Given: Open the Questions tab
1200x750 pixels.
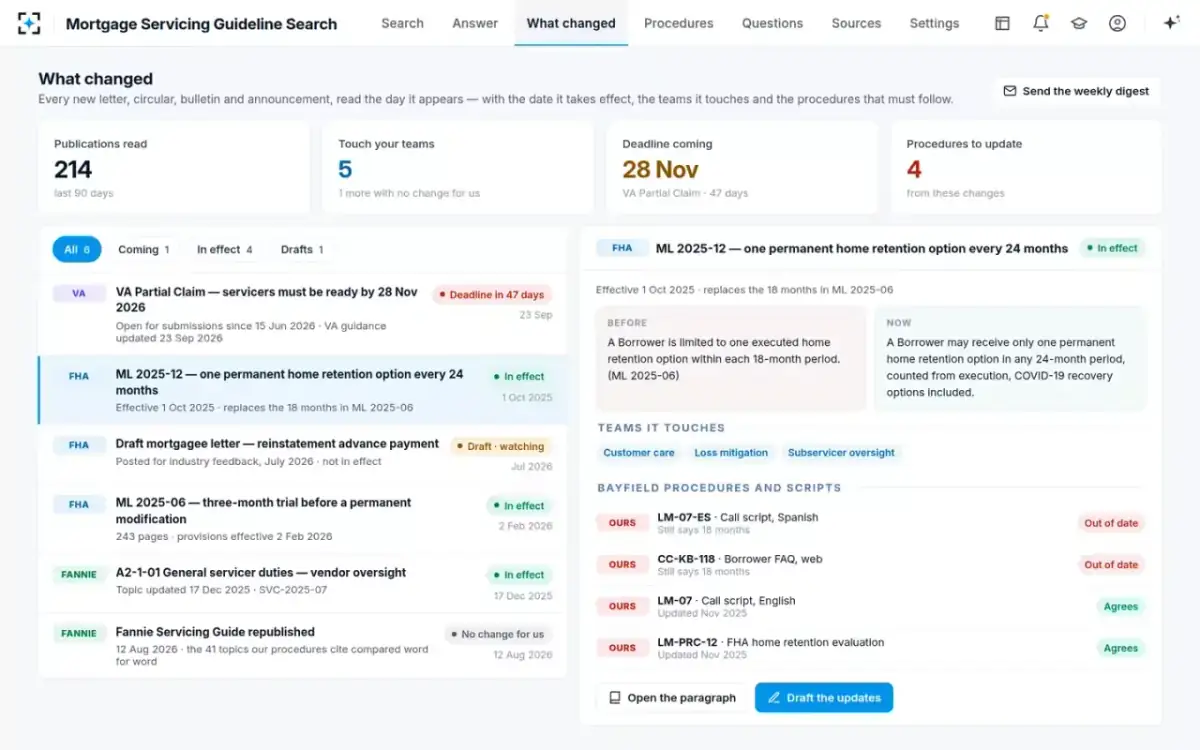Looking at the screenshot, I should (772, 23).
